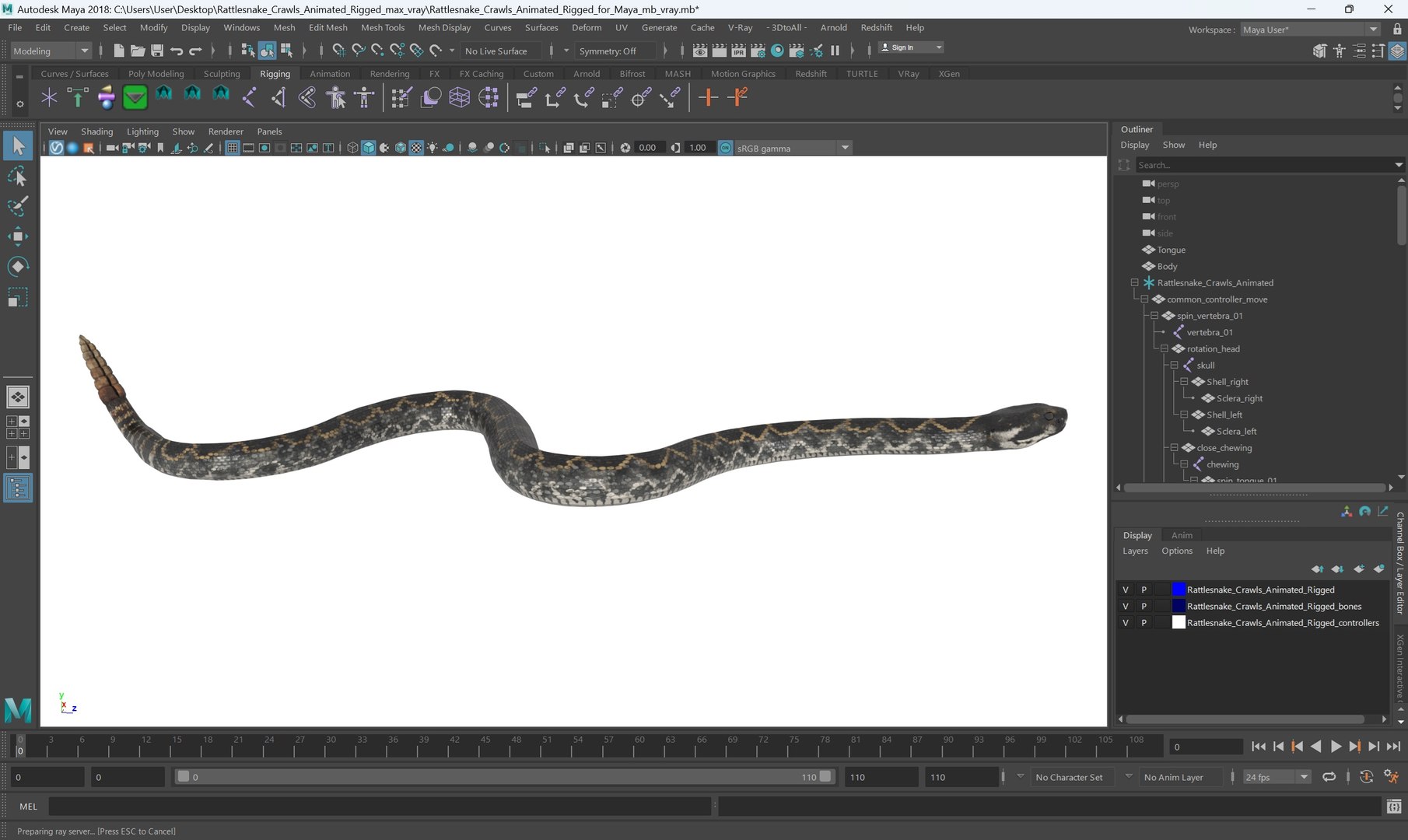
Task: Activate the Move tool in the toolbox
Action: click(18, 236)
